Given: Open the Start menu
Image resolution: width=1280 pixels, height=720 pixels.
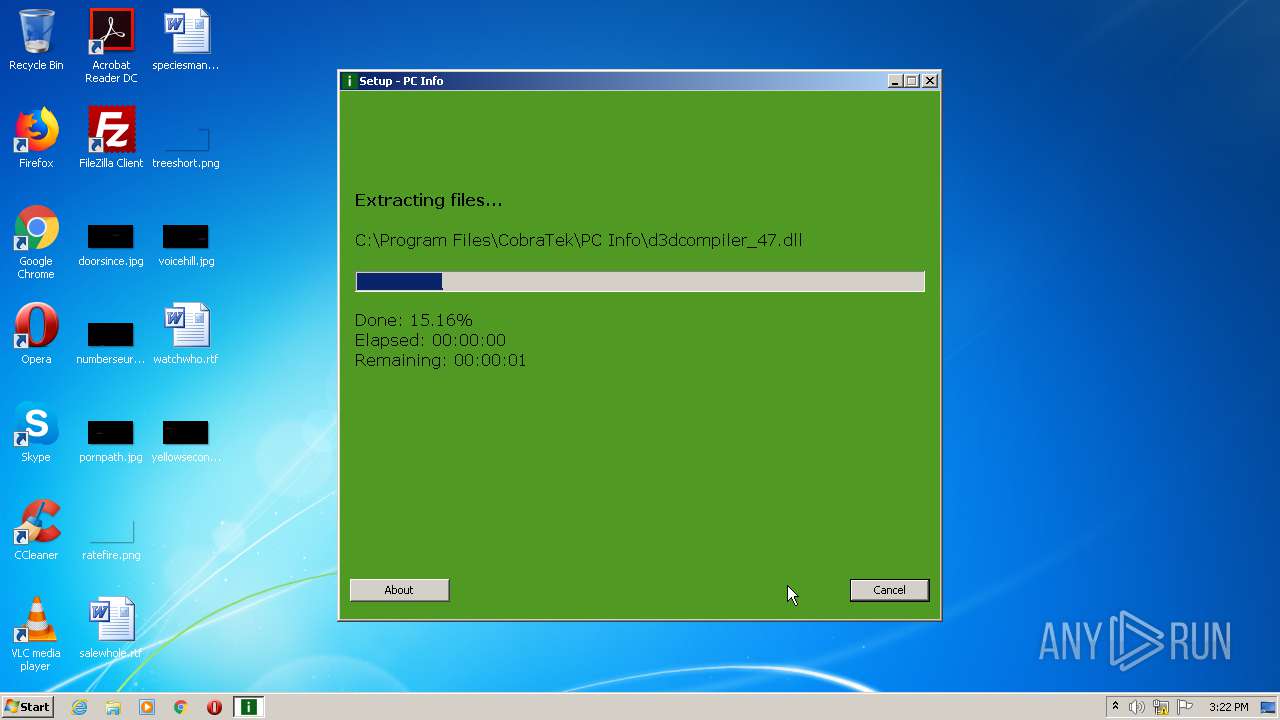Looking at the screenshot, I should (27, 707).
